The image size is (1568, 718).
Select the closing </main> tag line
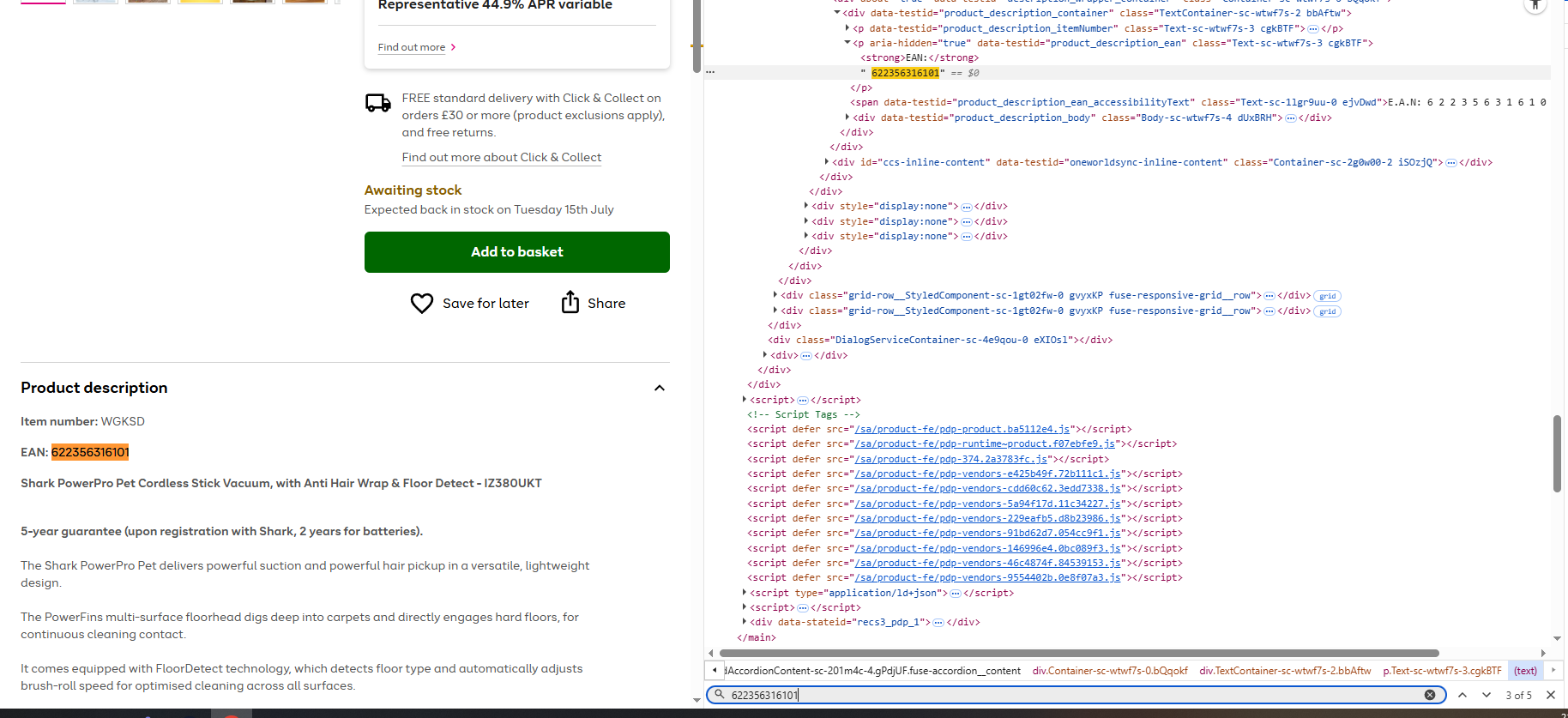(x=757, y=637)
